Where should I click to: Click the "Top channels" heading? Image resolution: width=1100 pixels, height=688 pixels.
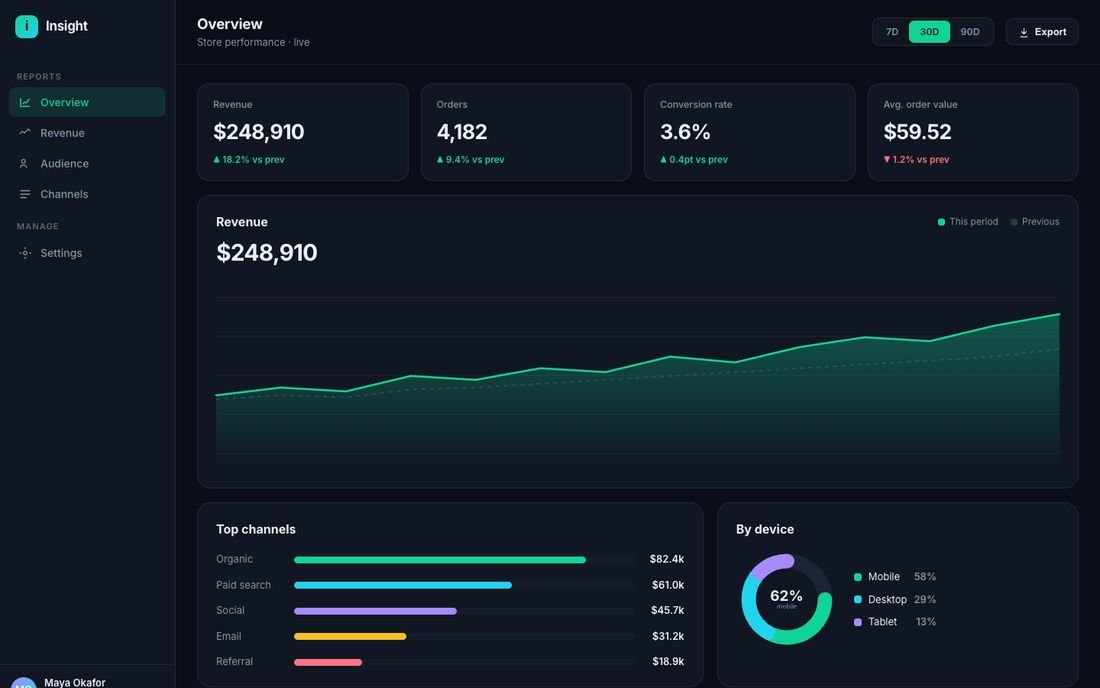coord(255,530)
